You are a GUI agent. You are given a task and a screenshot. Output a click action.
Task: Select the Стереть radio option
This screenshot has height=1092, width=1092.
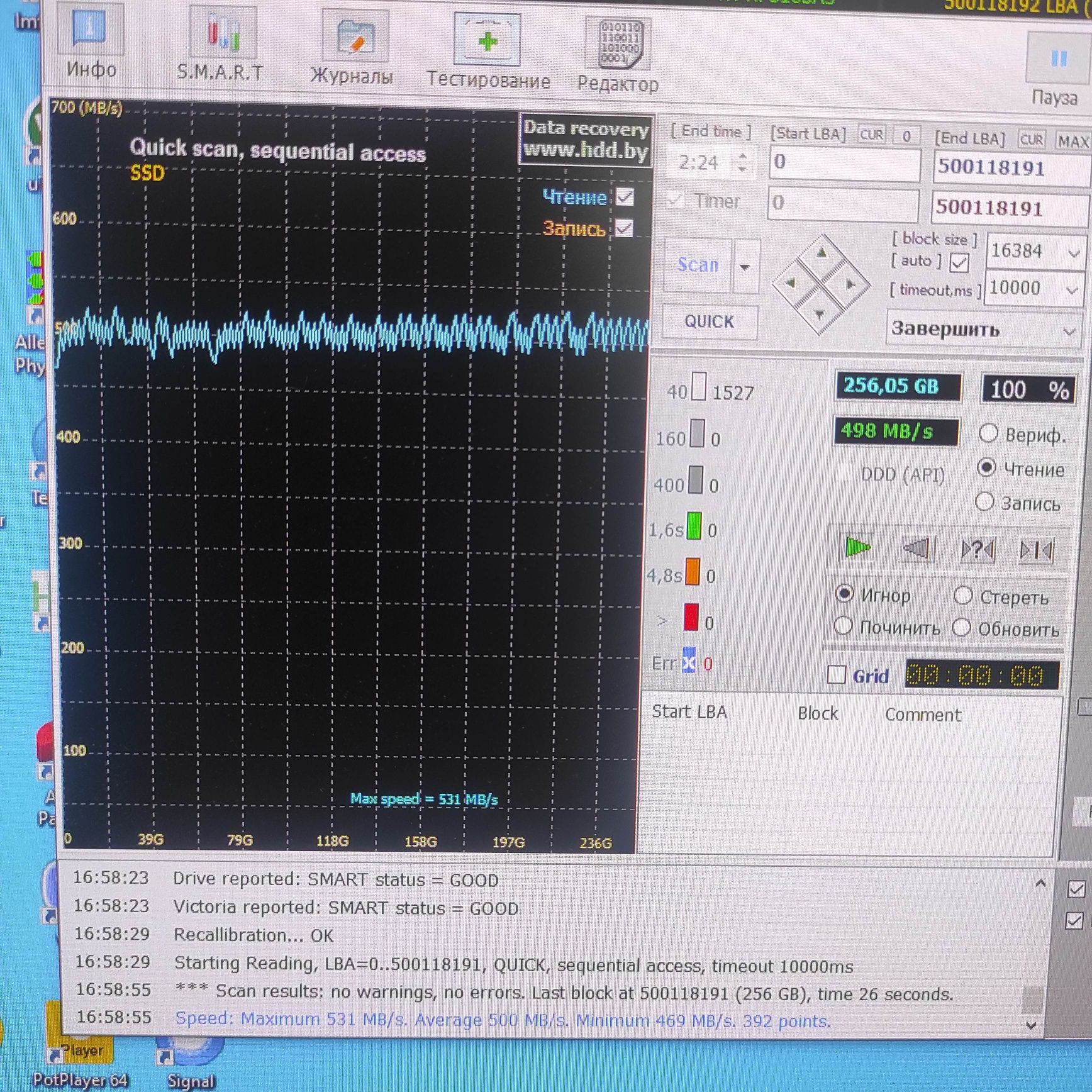pos(963,595)
